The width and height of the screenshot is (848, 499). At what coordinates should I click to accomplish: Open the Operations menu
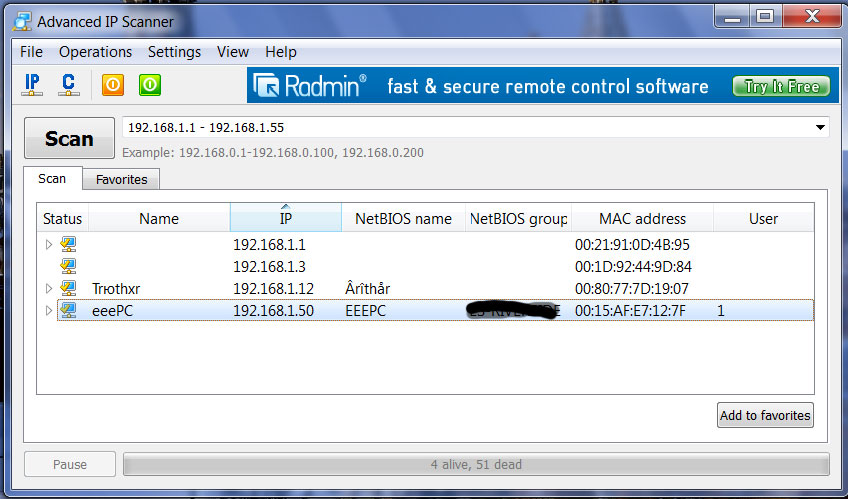pos(95,52)
